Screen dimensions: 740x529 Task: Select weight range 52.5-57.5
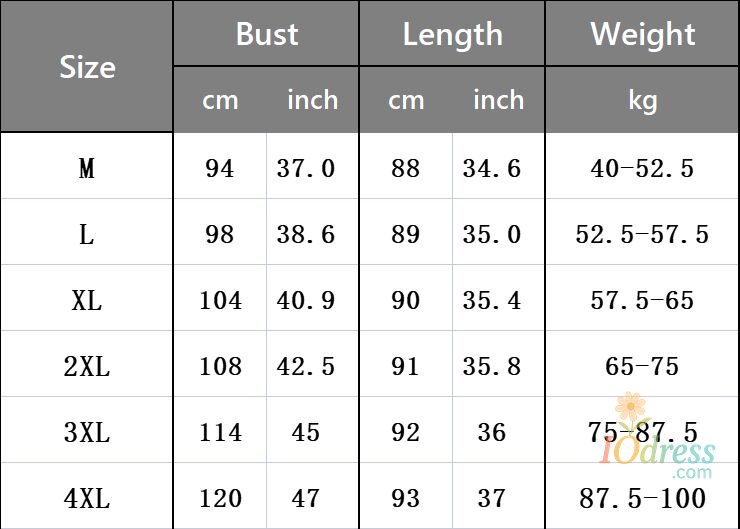(642, 235)
